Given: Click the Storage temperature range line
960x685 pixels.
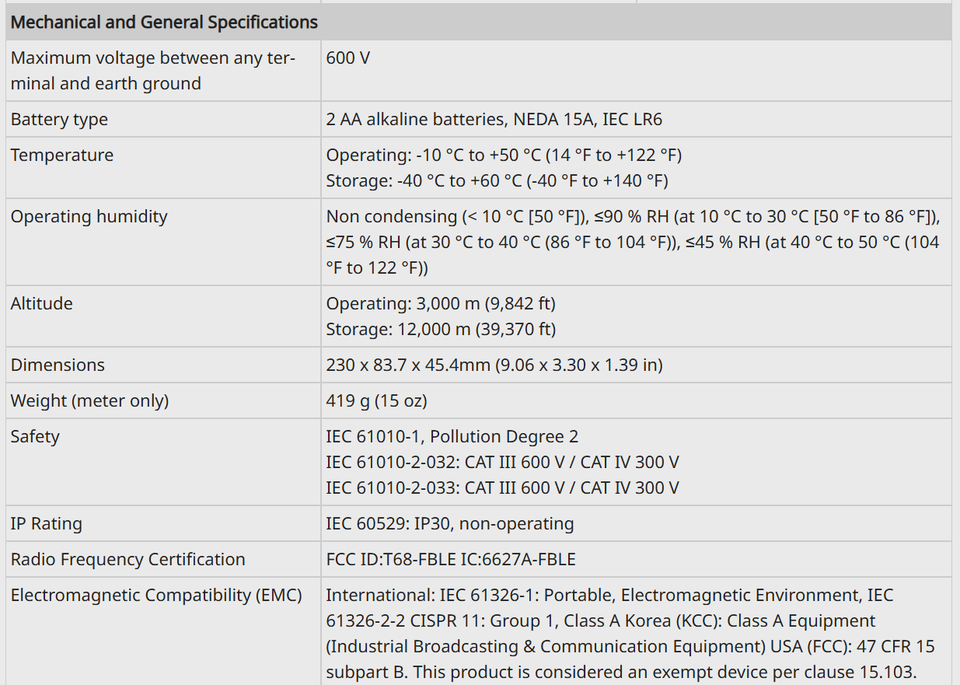Looking at the screenshot, I should coord(497,181).
